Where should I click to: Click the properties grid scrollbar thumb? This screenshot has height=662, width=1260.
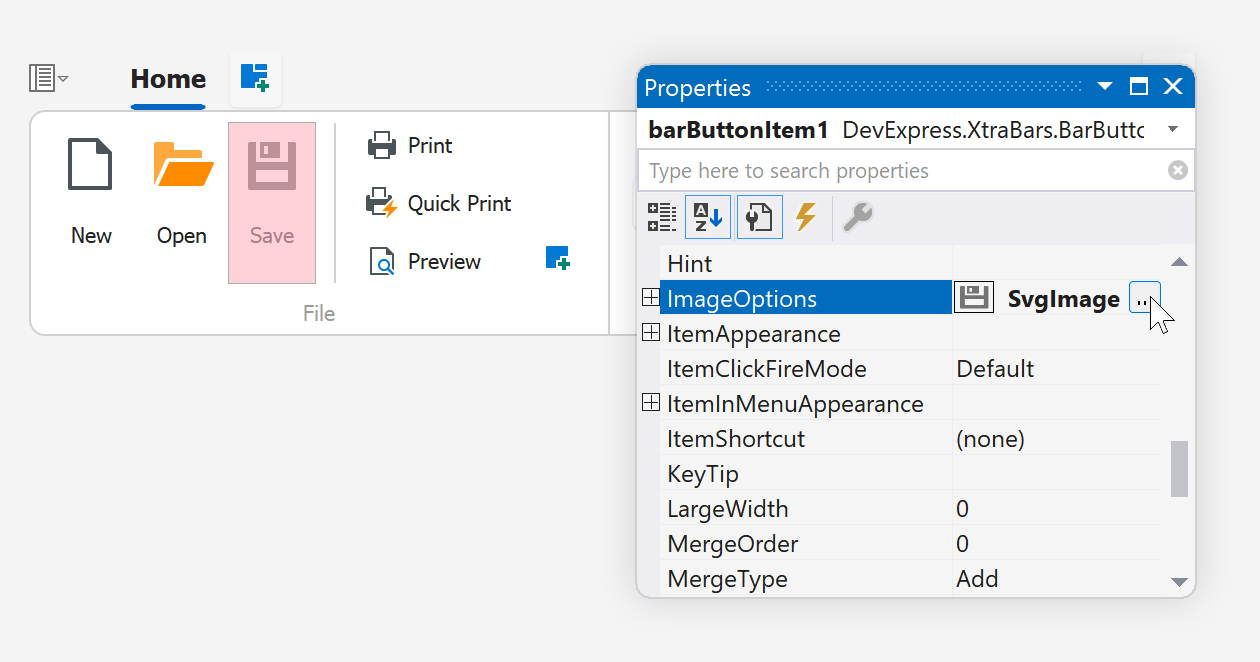1179,469
